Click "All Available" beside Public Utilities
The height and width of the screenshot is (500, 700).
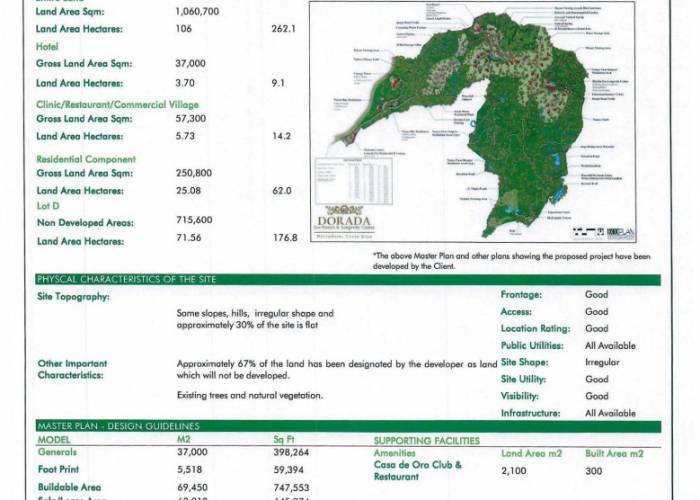pos(610,346)
